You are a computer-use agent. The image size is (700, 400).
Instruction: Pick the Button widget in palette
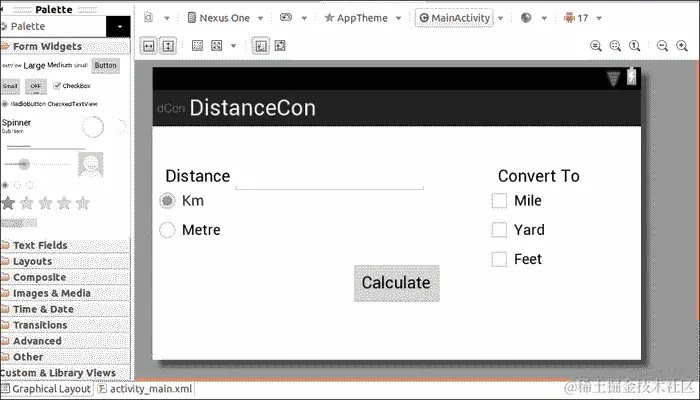pos(105,66)
